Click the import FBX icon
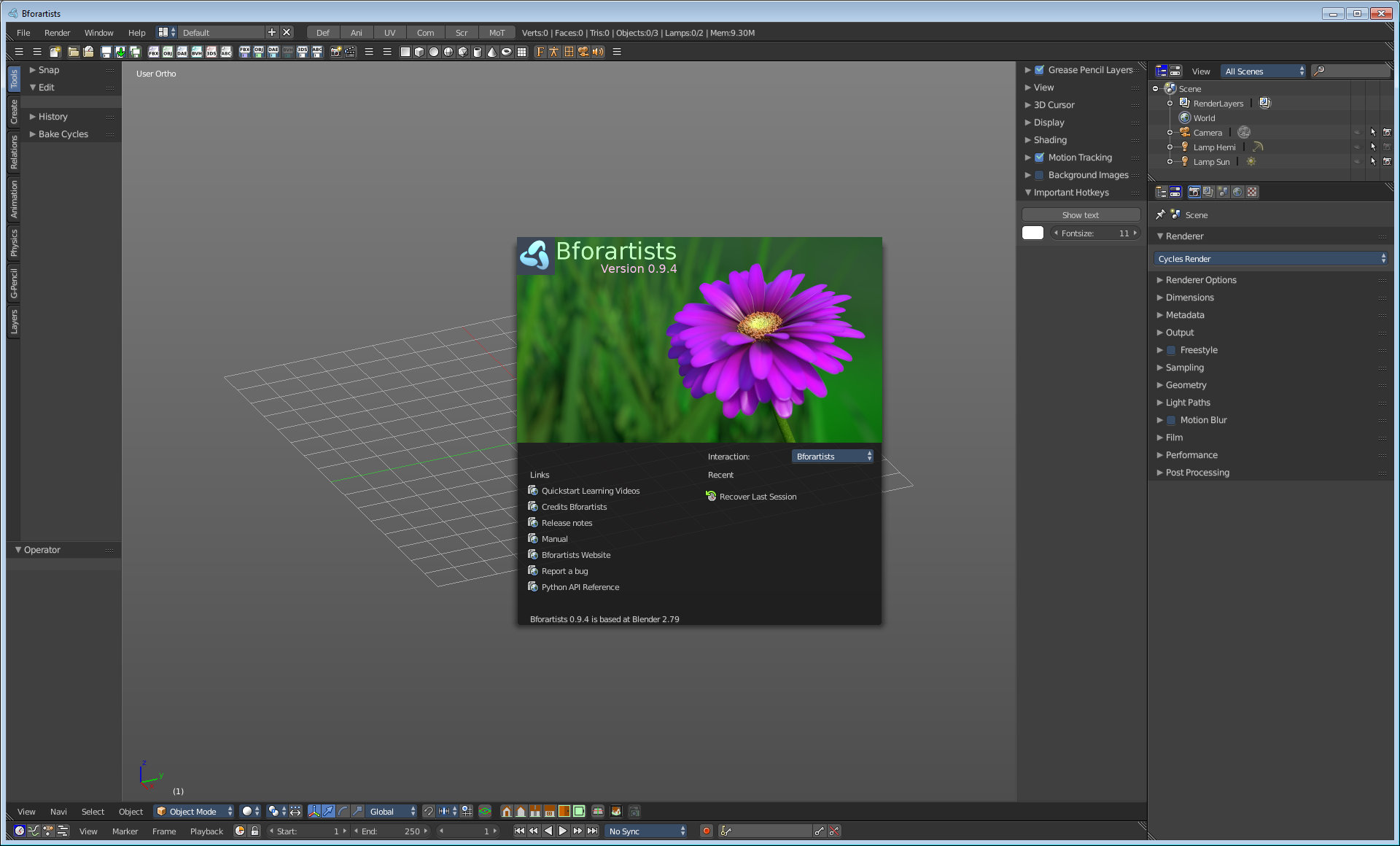This screenshot has width=1400, height=846. pos(153,52)
